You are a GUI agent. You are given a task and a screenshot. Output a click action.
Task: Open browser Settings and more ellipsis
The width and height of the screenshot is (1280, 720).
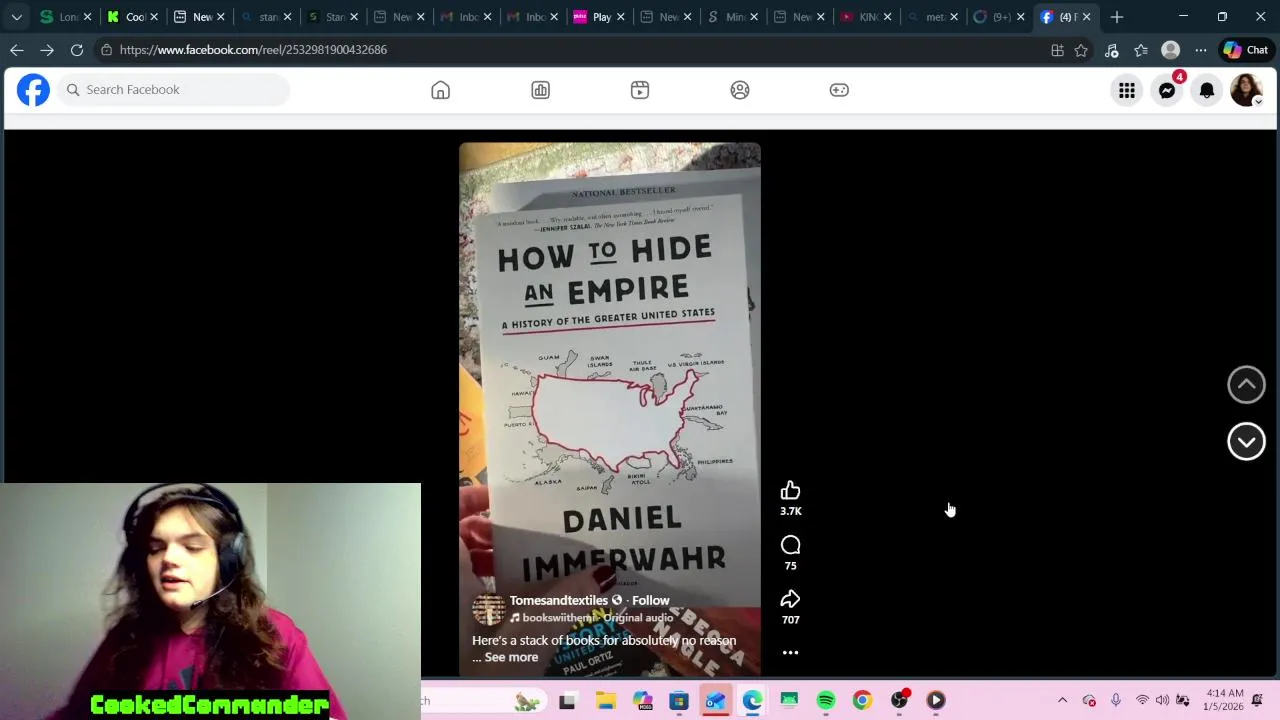click(x=1201, y=50)
